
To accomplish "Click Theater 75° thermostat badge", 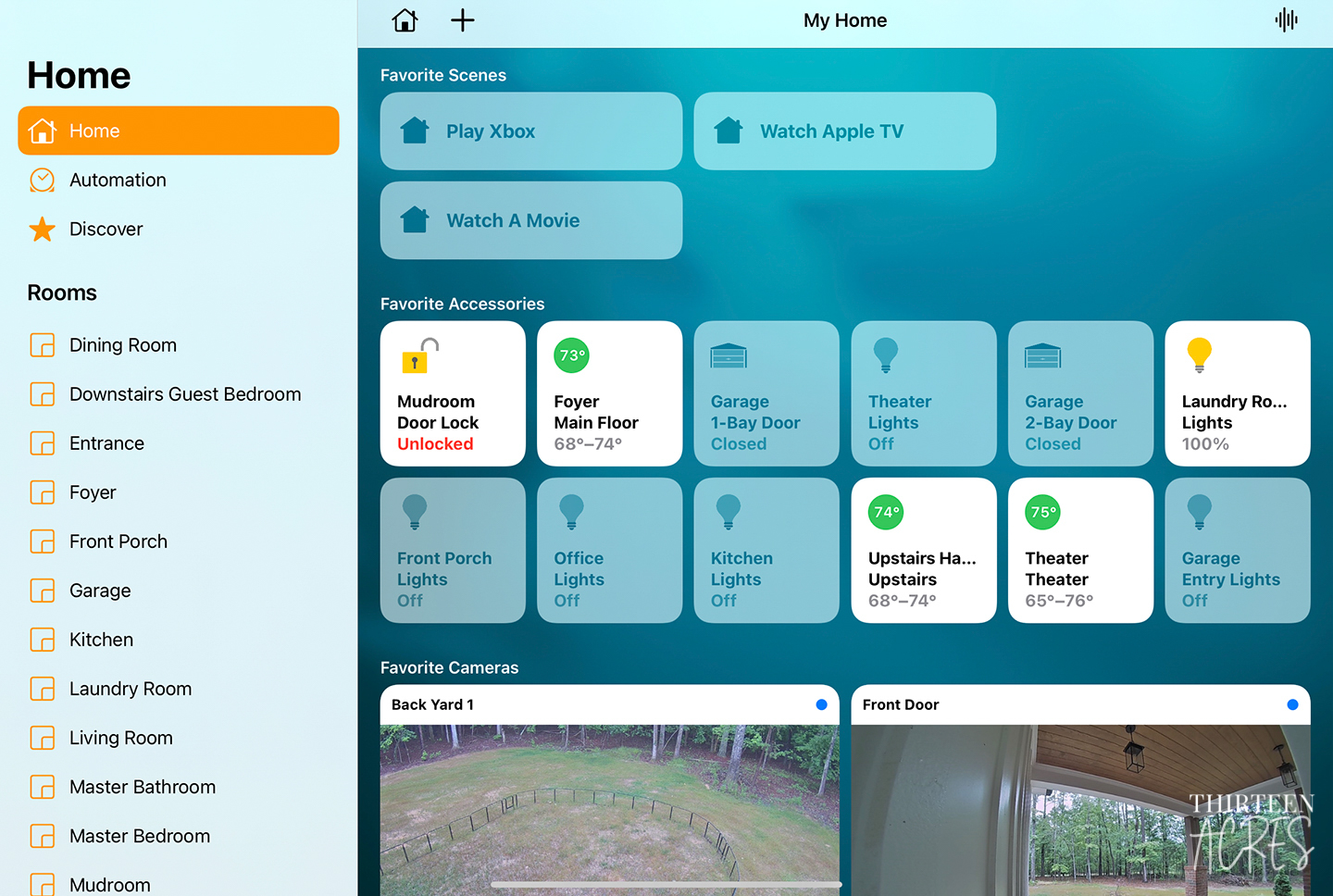I will click(x=1043, y=512).
